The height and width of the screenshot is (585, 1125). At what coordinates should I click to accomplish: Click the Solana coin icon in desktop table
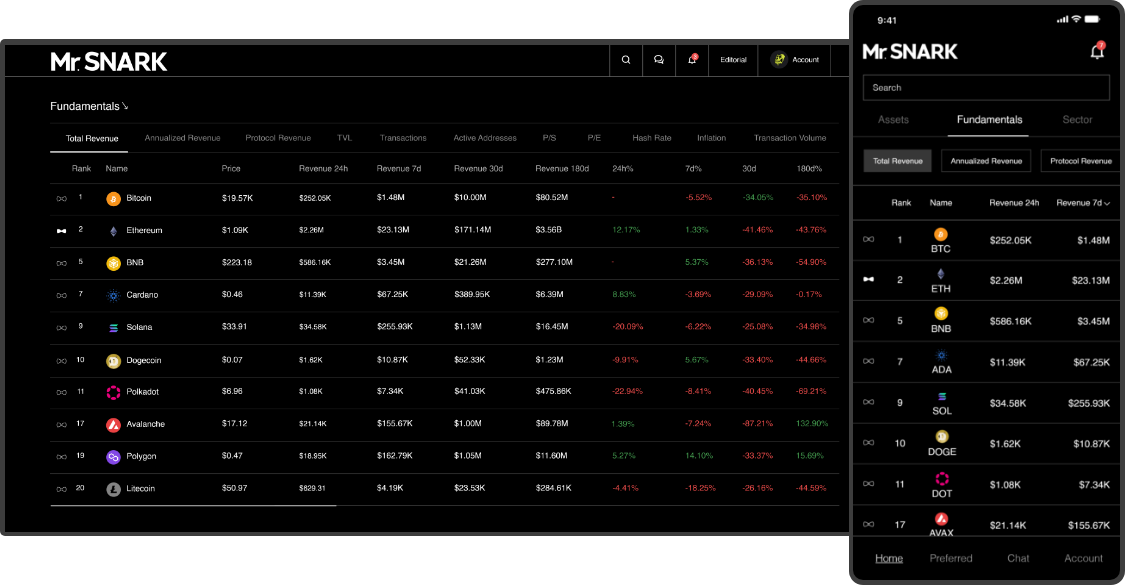[x=113, y=328]
